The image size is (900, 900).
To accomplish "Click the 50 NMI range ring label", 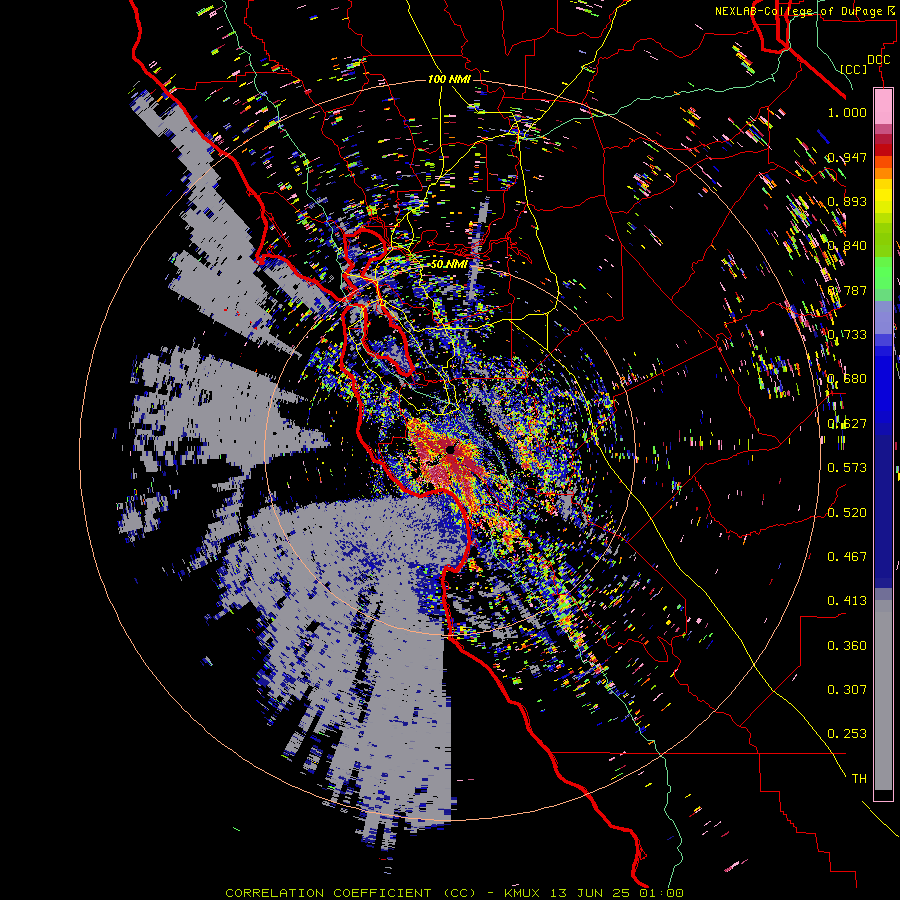I will 449,264.
